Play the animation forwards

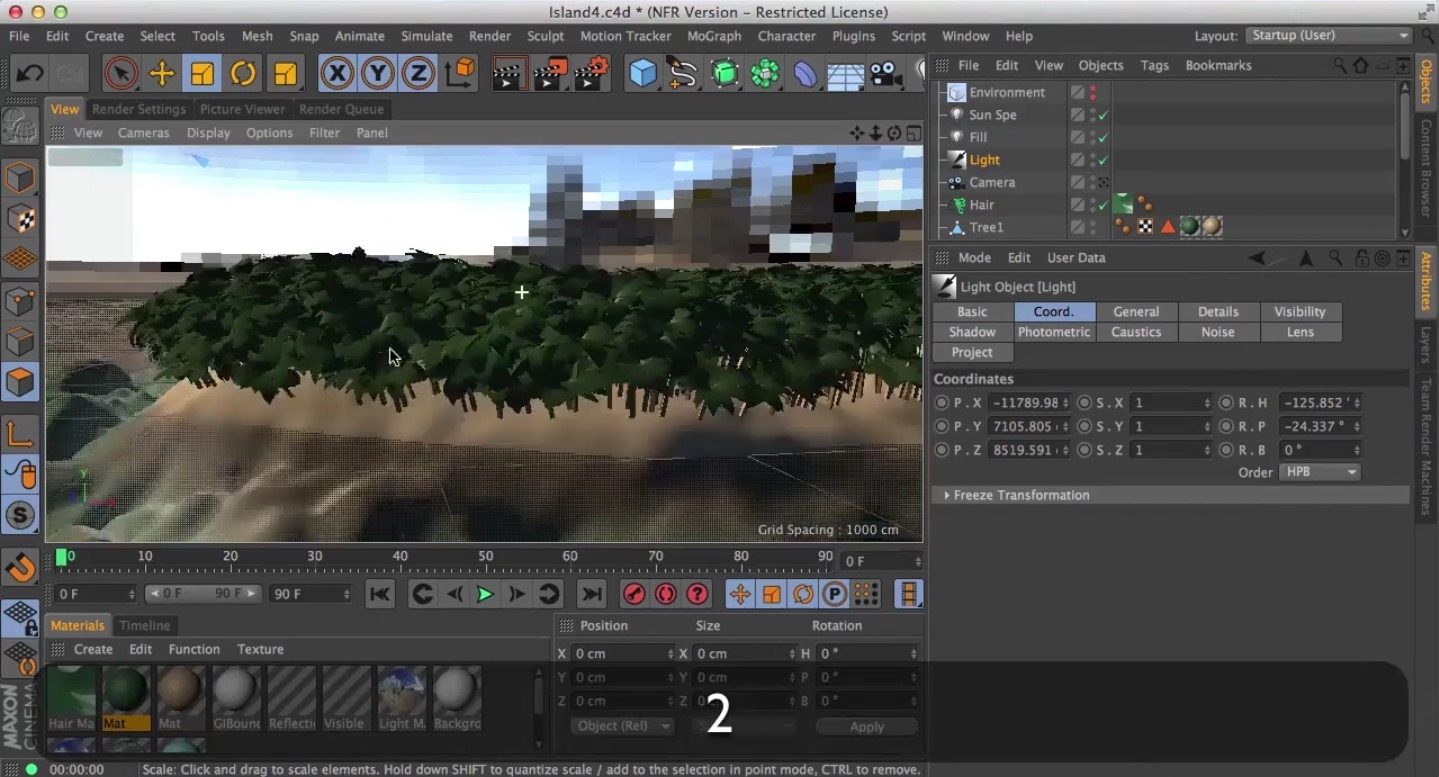coord(485,594)
